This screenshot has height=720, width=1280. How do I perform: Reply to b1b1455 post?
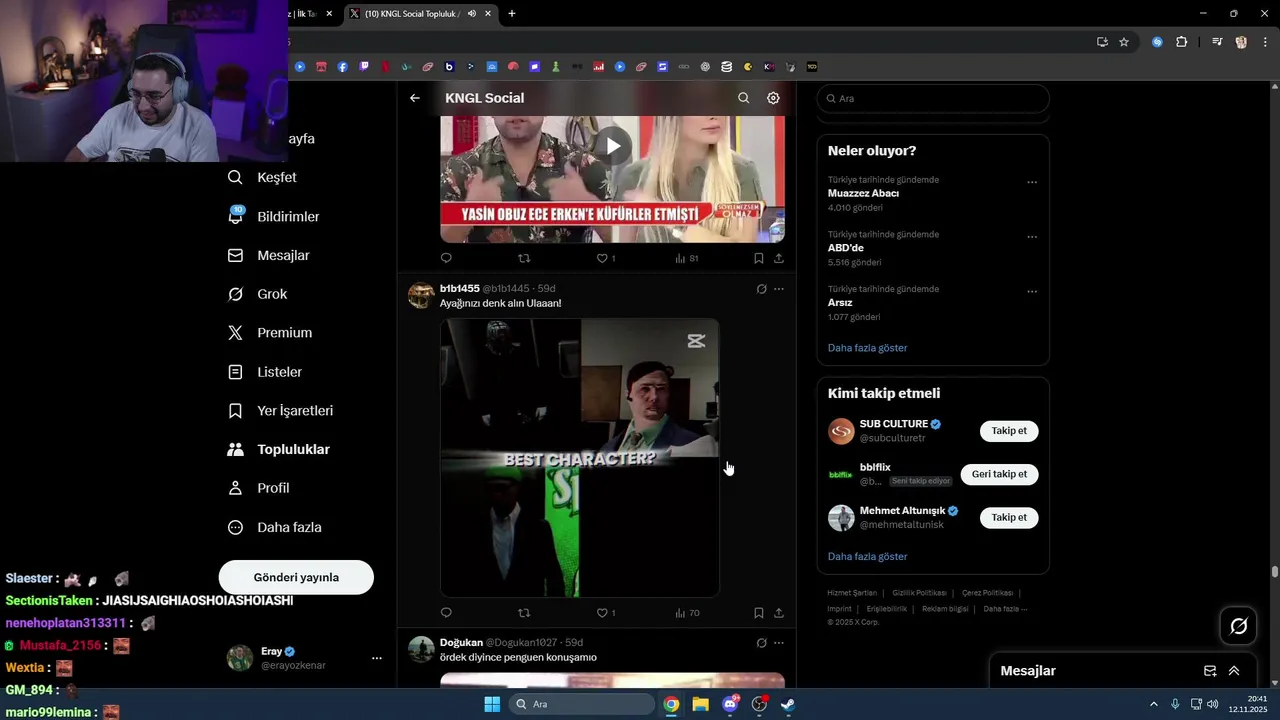(x=446, y=613)
